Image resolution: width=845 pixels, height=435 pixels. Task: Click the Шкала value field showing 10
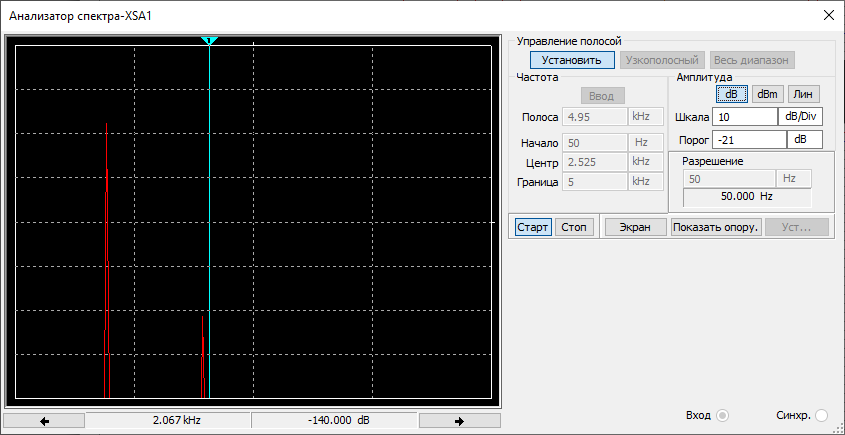[x=744, y=117]
